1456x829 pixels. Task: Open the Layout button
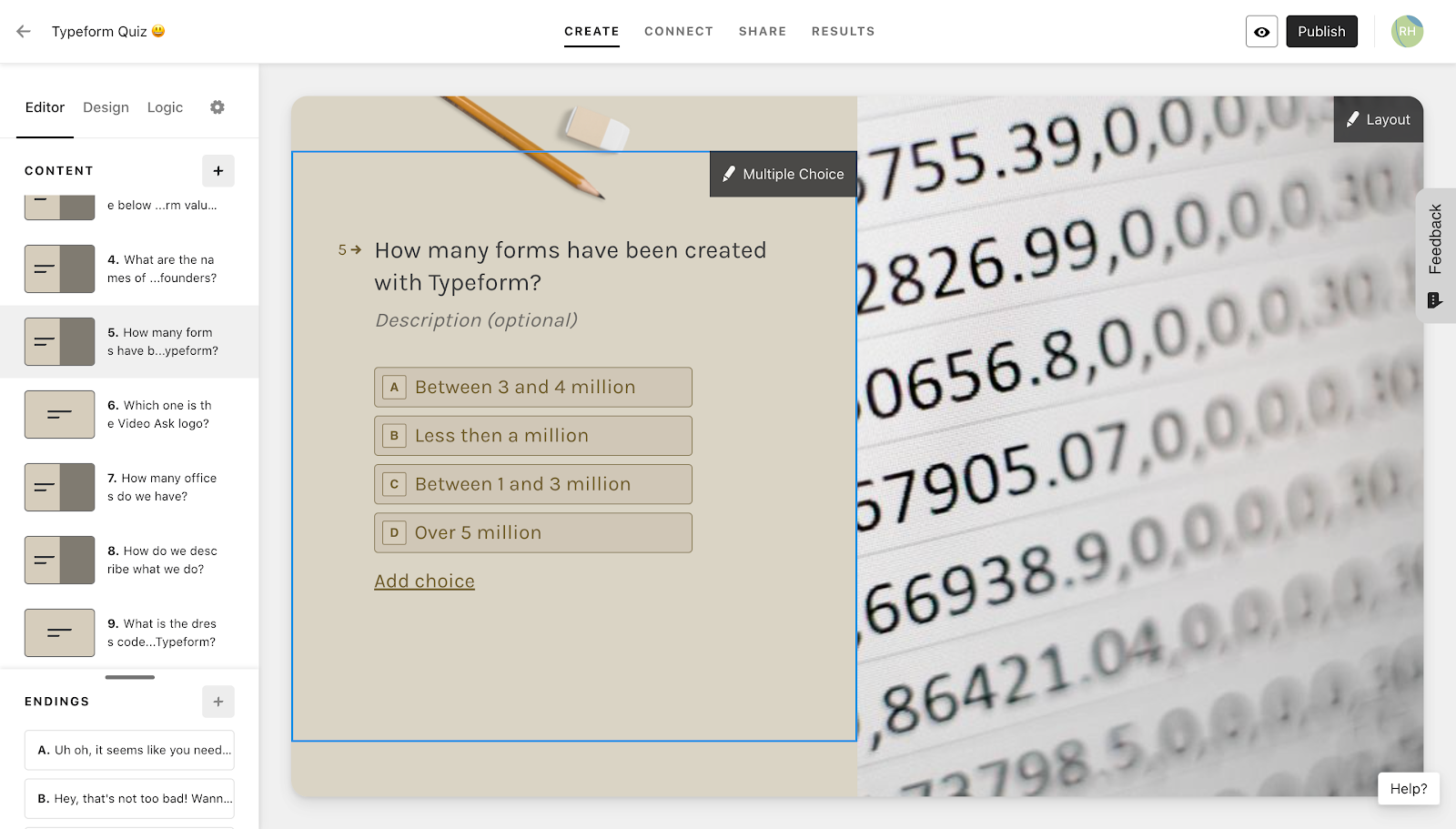click(1378, 119)
